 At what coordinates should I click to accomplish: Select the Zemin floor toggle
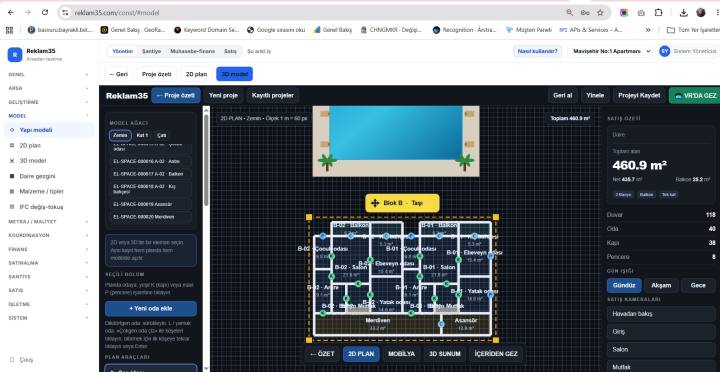(x=120, y=135)
